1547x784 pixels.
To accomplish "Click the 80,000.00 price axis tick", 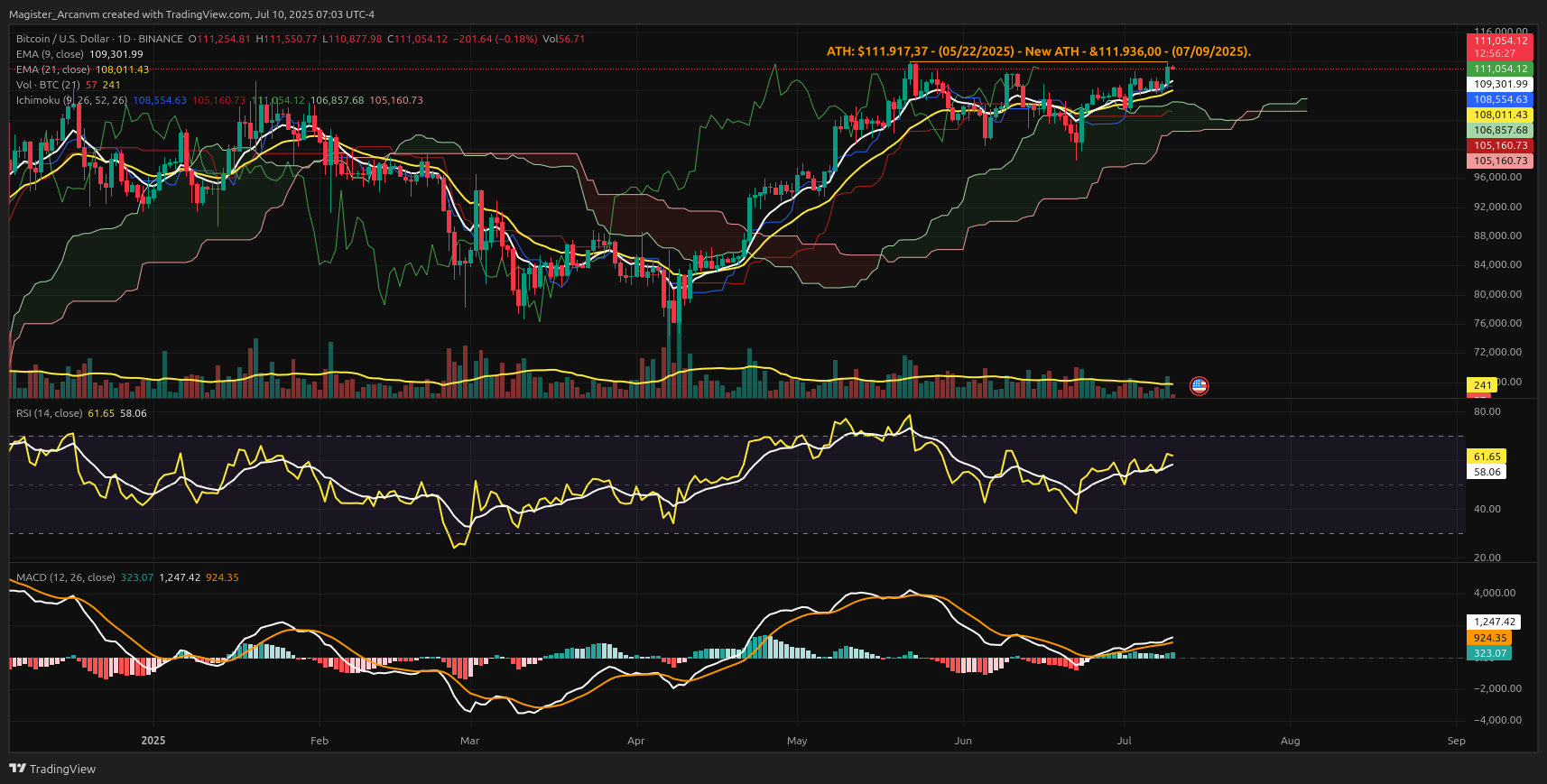I will pyautogui.click(x=1497, y=295).
